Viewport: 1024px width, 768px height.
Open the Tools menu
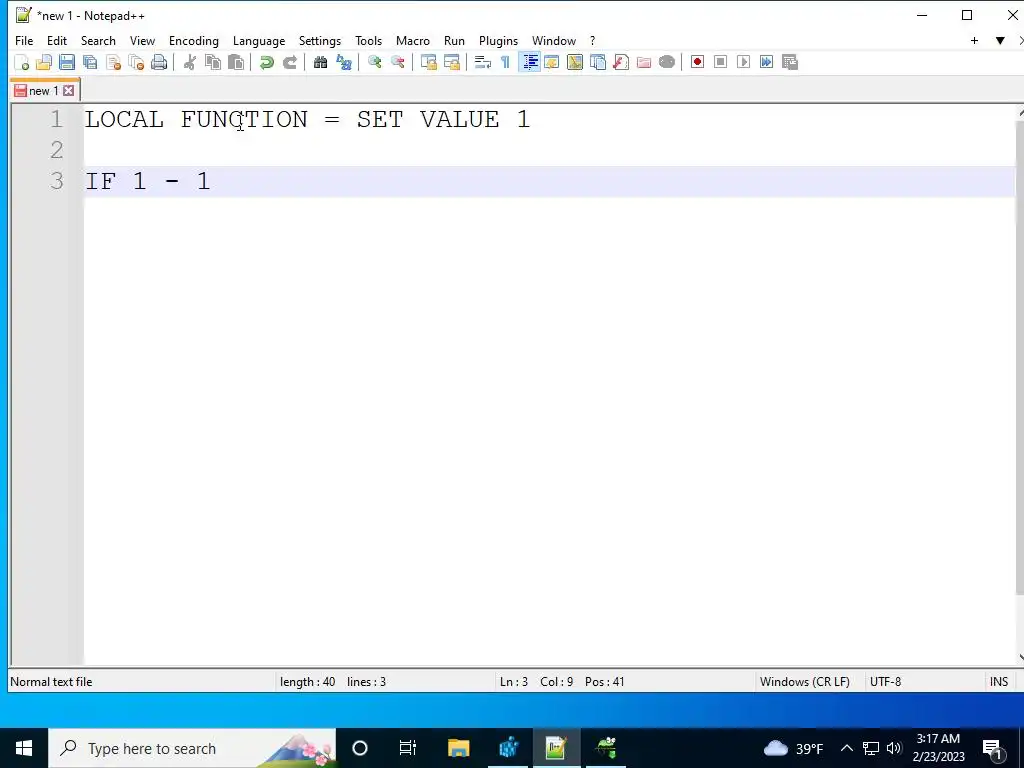(x=368, y=40)
